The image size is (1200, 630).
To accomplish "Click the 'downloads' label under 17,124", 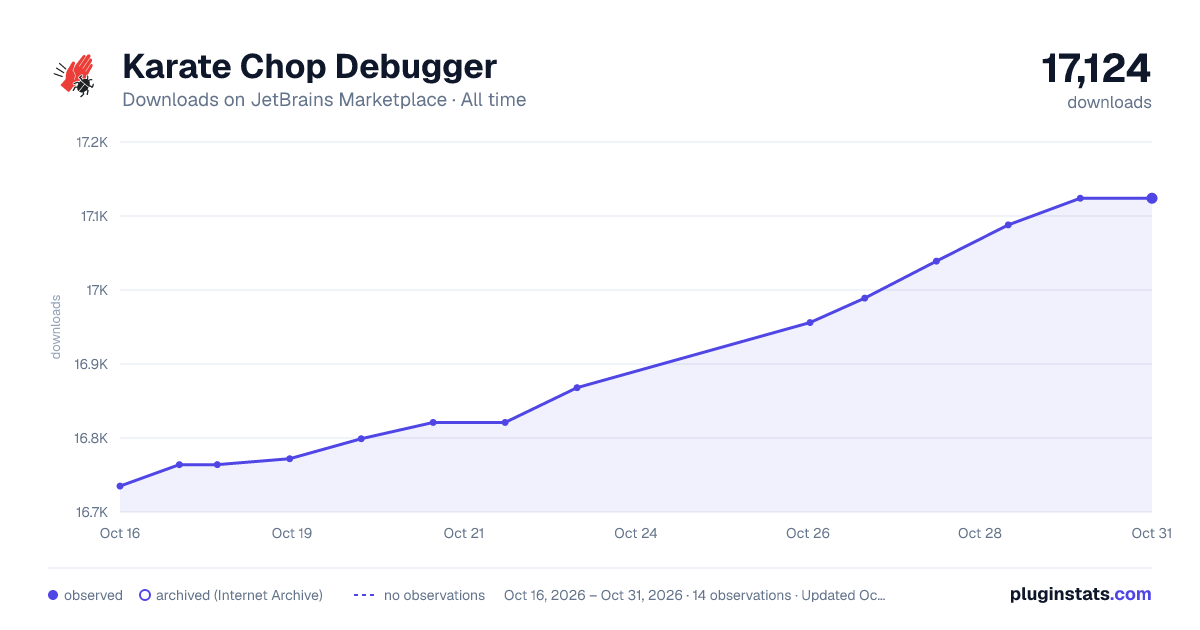I will click(1110, 102).
